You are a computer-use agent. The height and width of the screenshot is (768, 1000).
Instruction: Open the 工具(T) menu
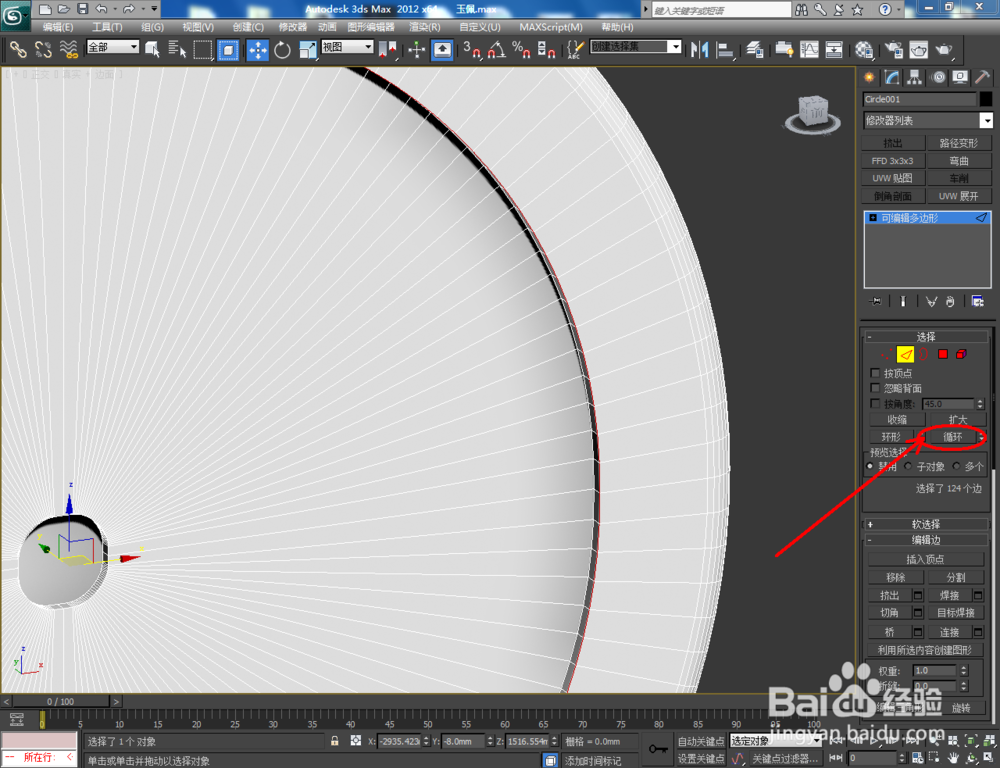107,27
